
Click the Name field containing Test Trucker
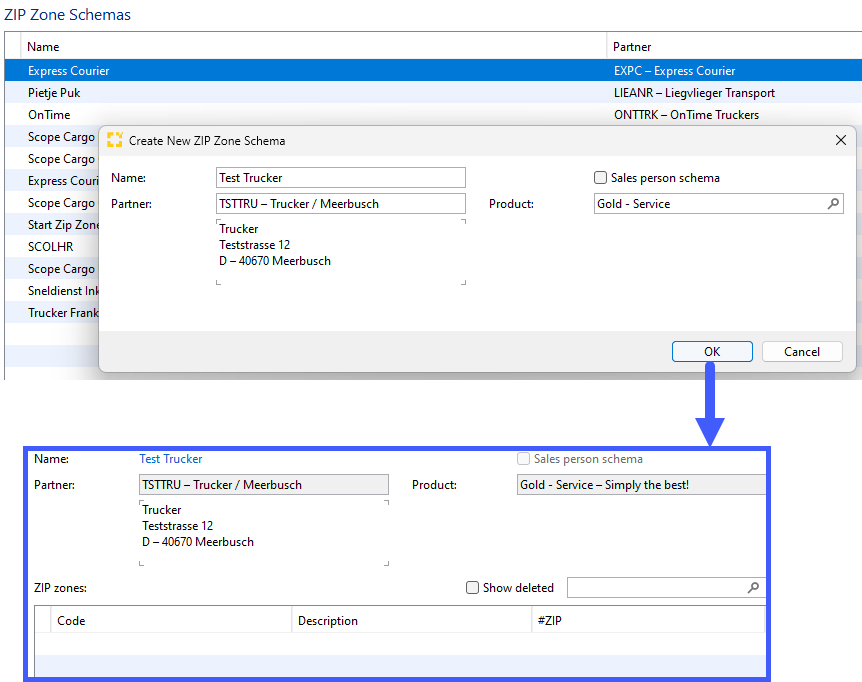pyautogui.click(x=341, y=178)
